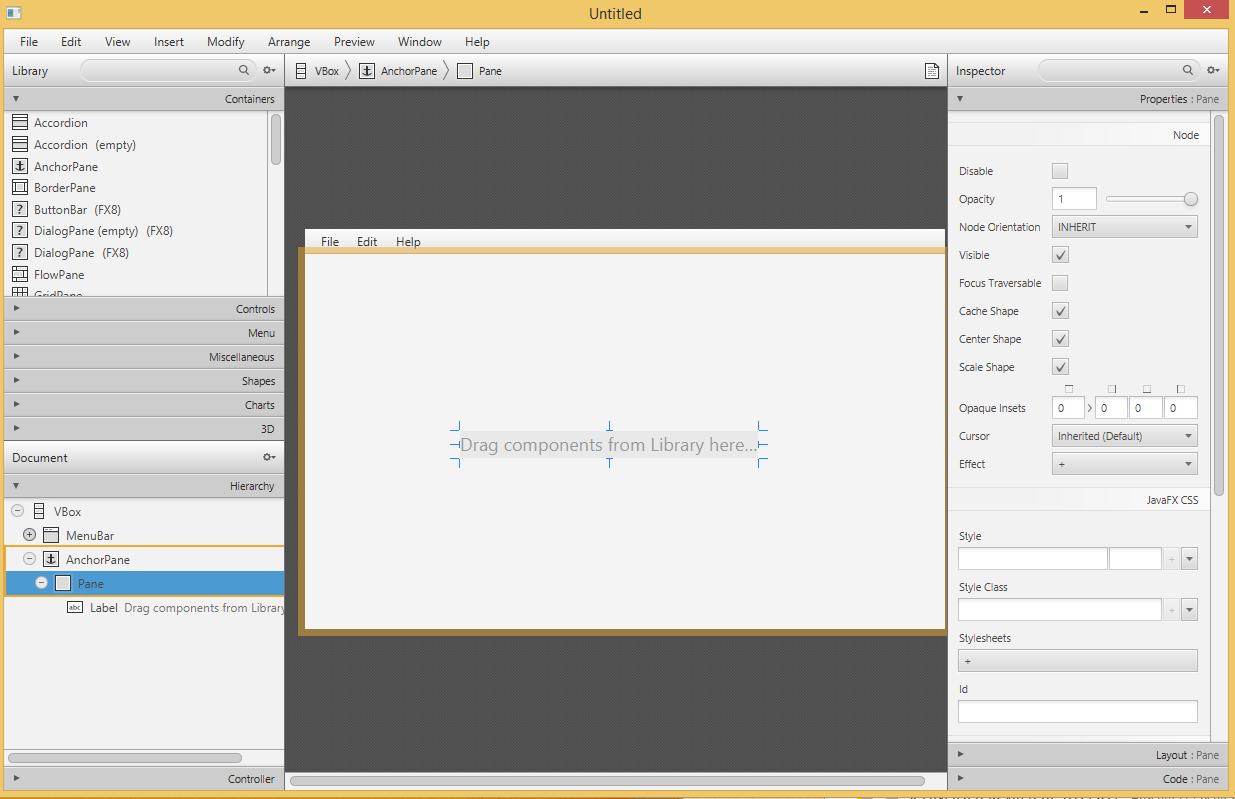Select the Accordion icon in Containers

click(x=21, y=122)
